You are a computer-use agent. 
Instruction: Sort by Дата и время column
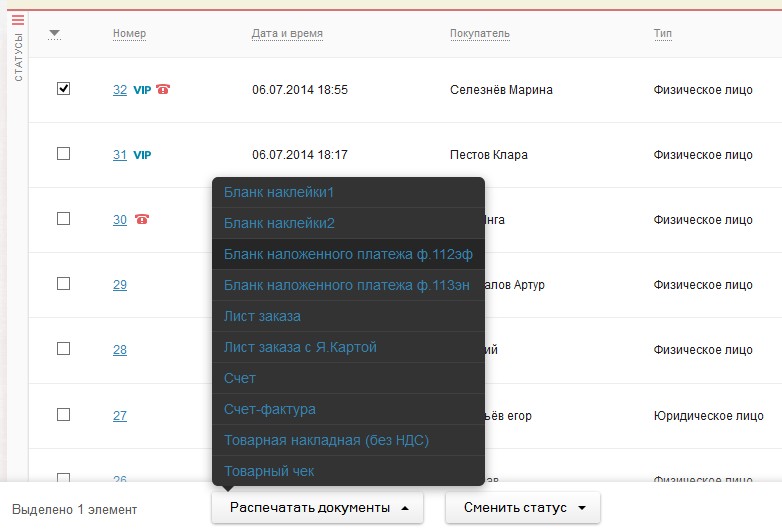coord(287,34)
